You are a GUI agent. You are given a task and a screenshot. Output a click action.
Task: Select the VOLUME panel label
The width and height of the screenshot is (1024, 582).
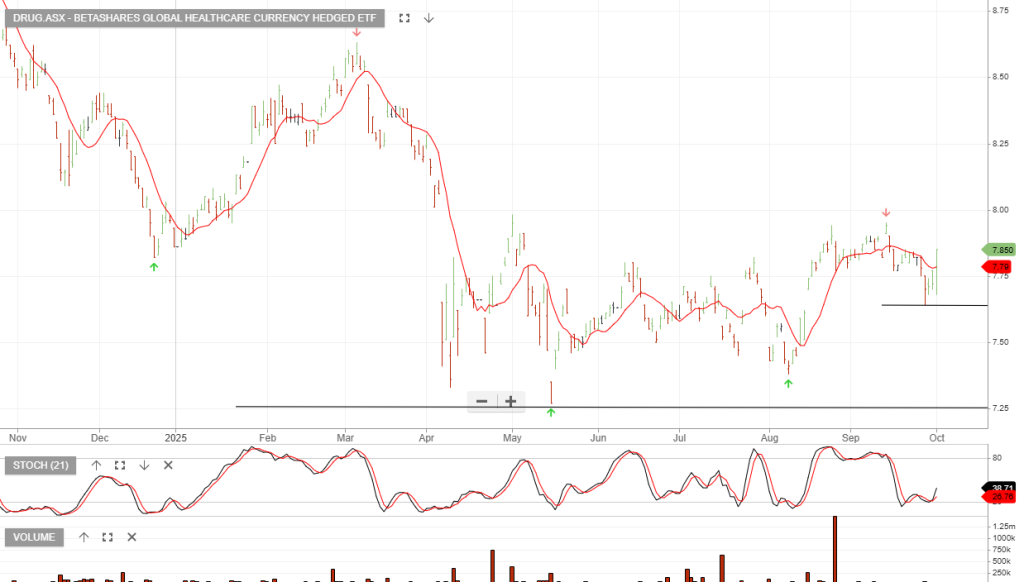click(35, 537)
